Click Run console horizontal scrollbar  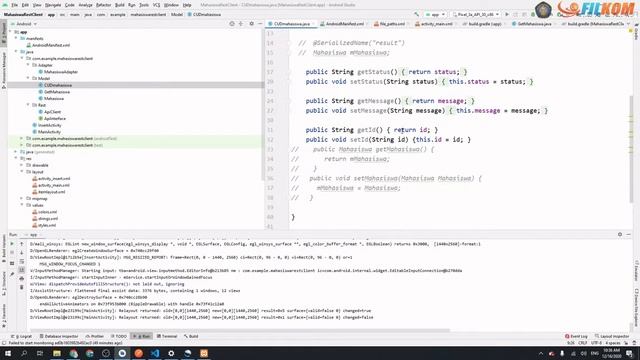240,330
